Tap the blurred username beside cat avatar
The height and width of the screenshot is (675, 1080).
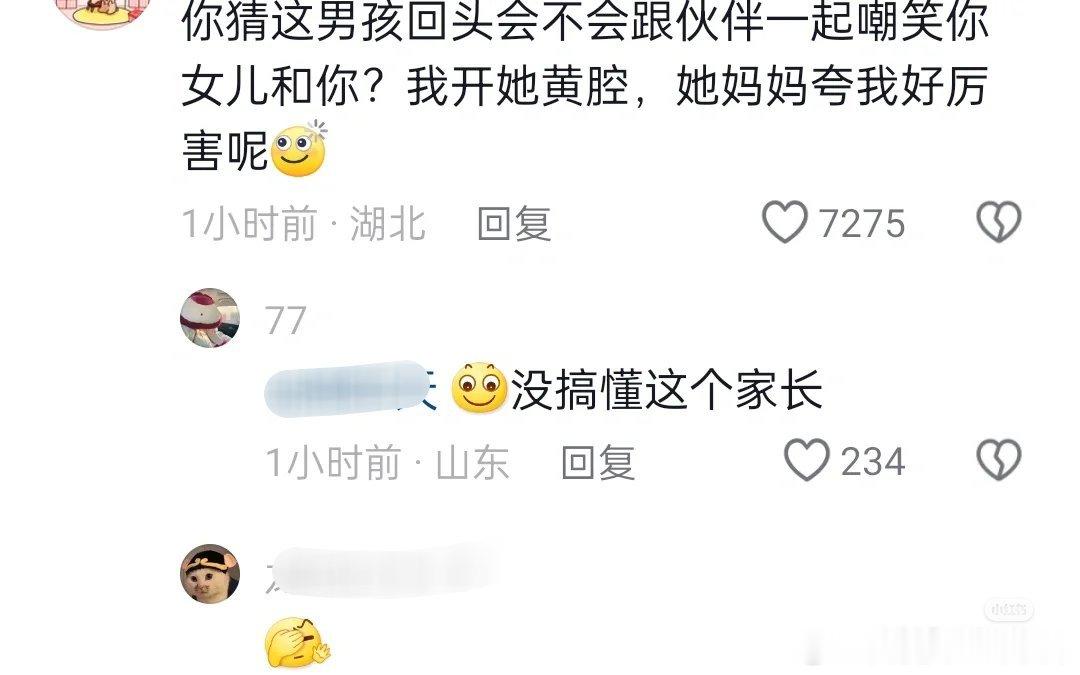point(381,573)
